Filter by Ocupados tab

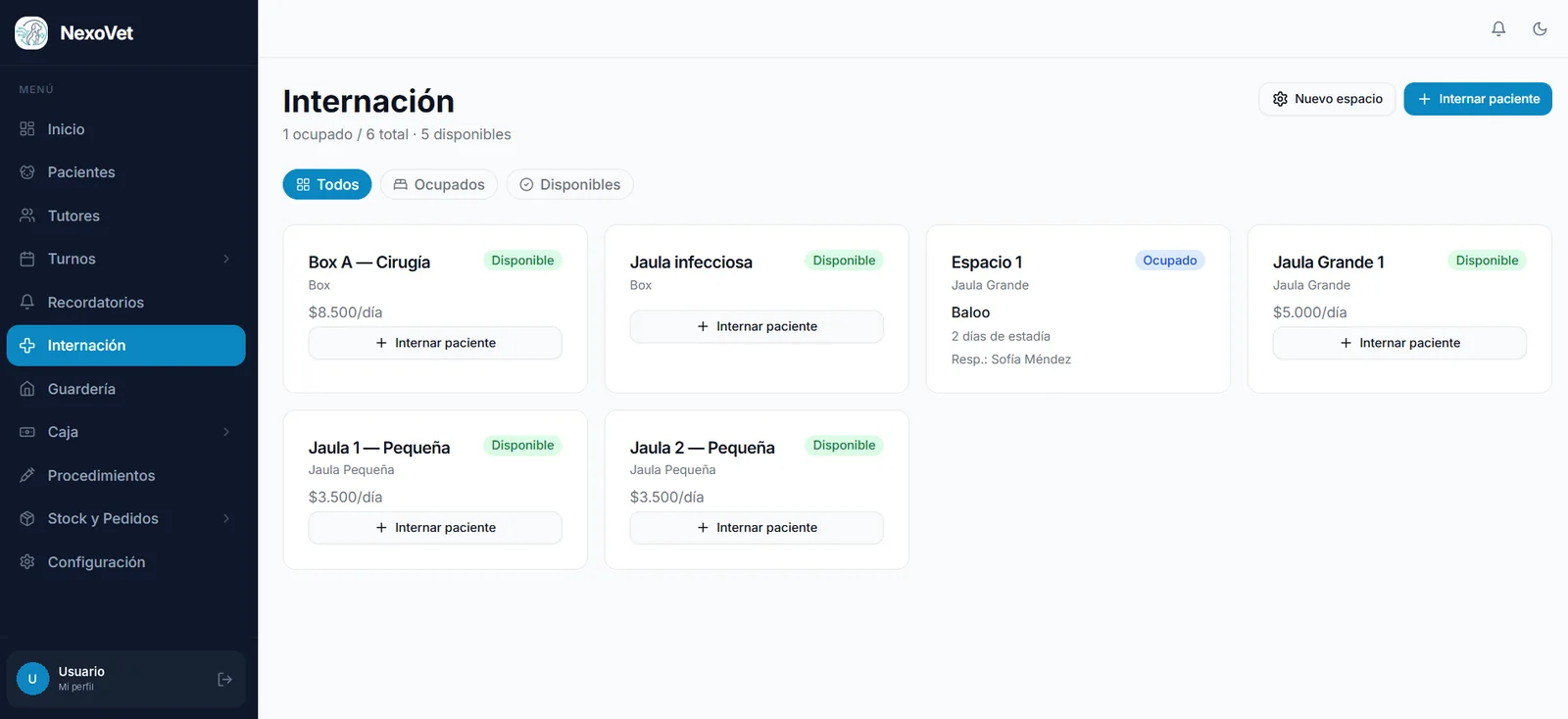[x=439, y=184]
